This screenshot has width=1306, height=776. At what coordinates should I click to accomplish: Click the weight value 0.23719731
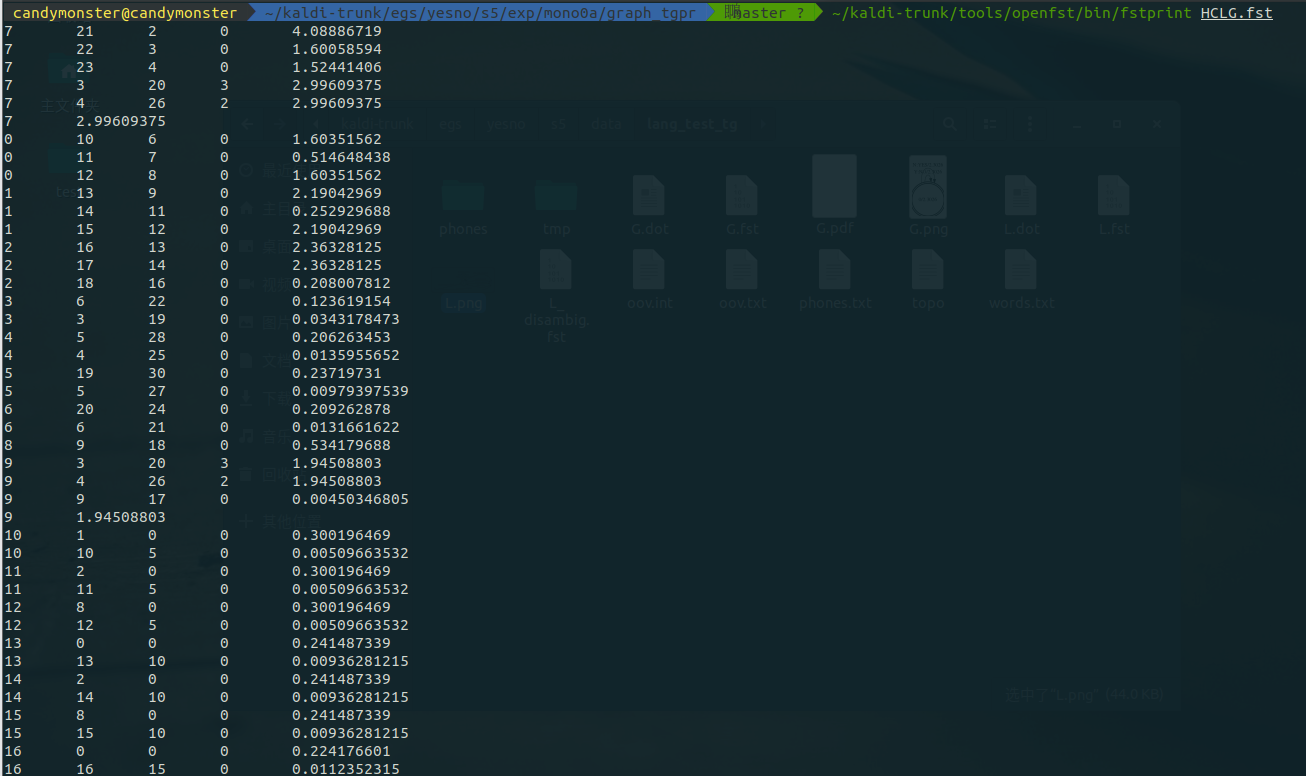(336, 373)
